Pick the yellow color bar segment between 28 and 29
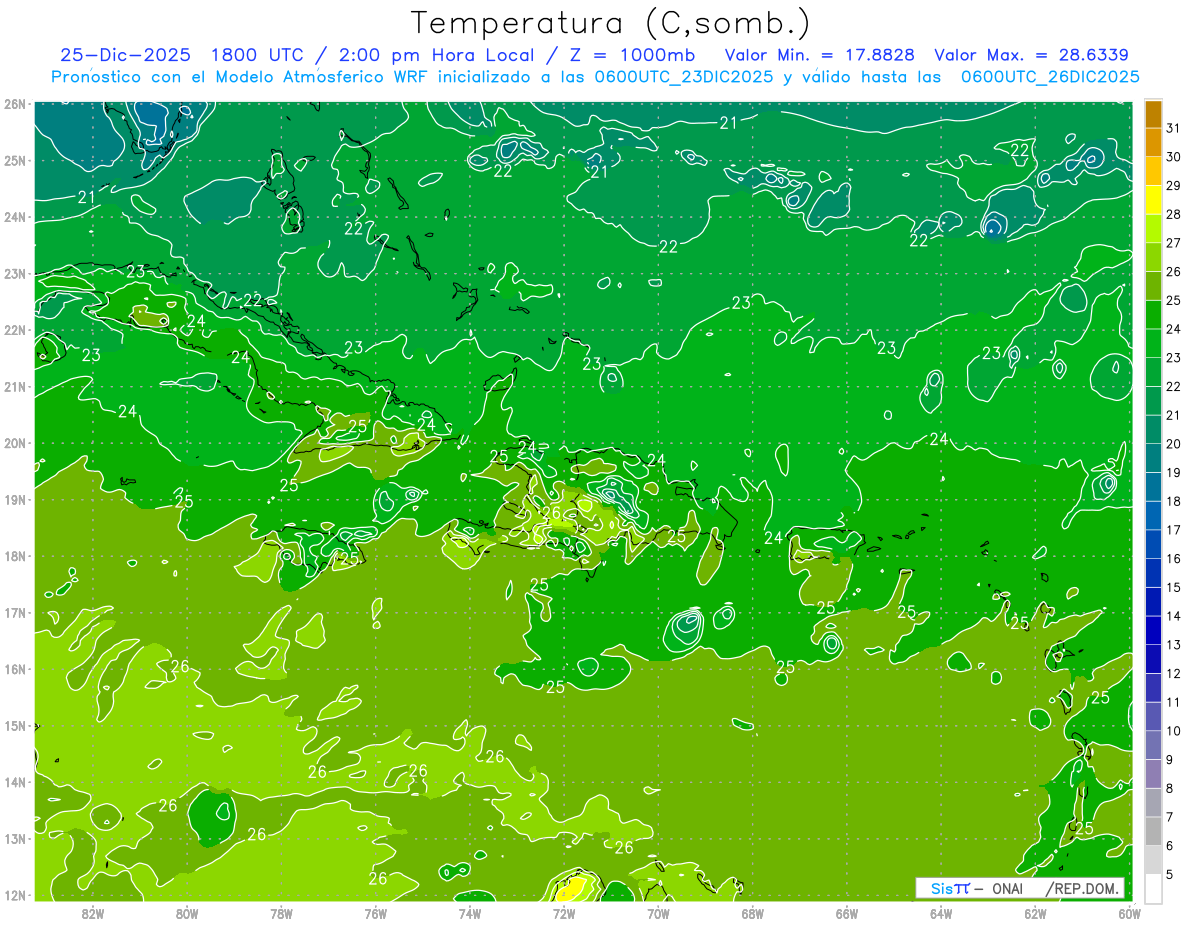Viewport: 1200px width, 927px height. (x=1153, y=200)
